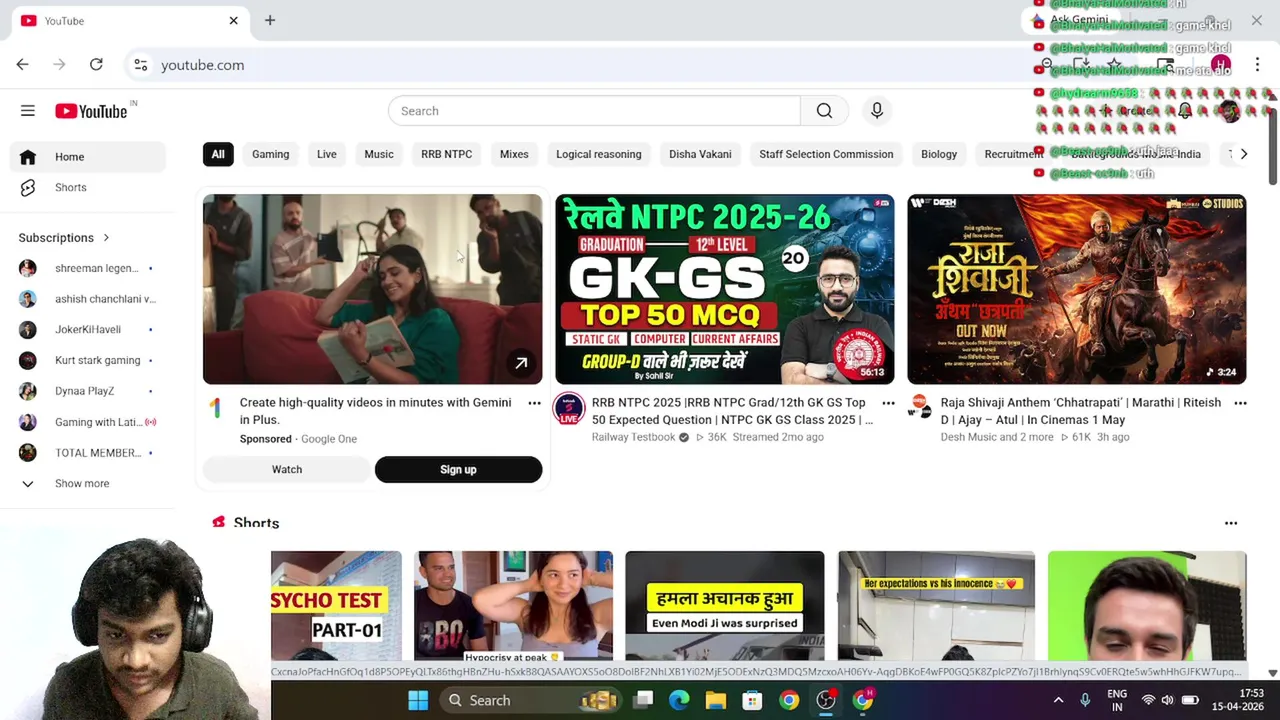This screenshot has height=720, width=1280.
Task: Close the YouTube browser tab
Action: (233, 20)
